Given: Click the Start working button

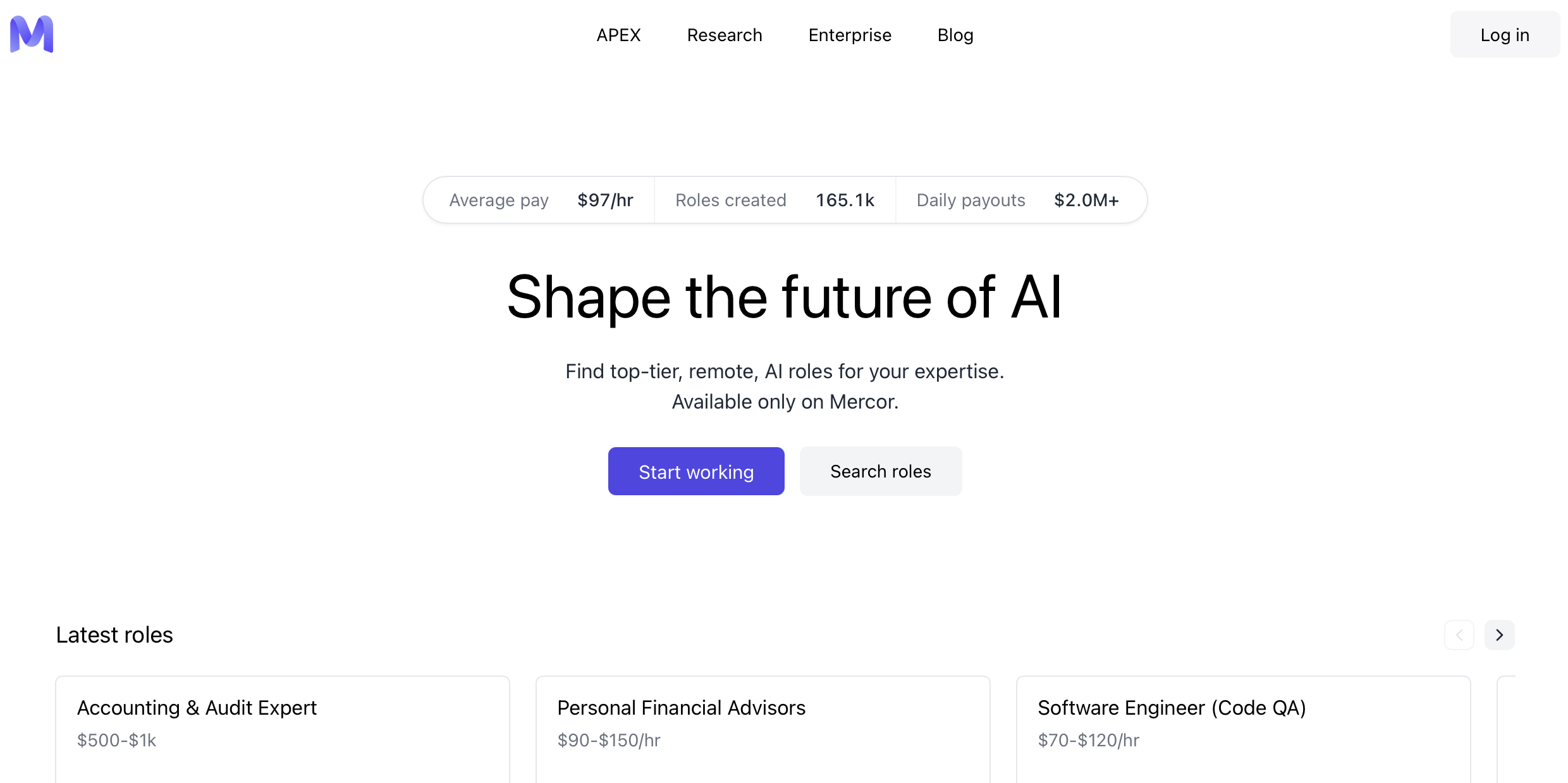Looking at the screenshot, I should (x=696, y=471).
